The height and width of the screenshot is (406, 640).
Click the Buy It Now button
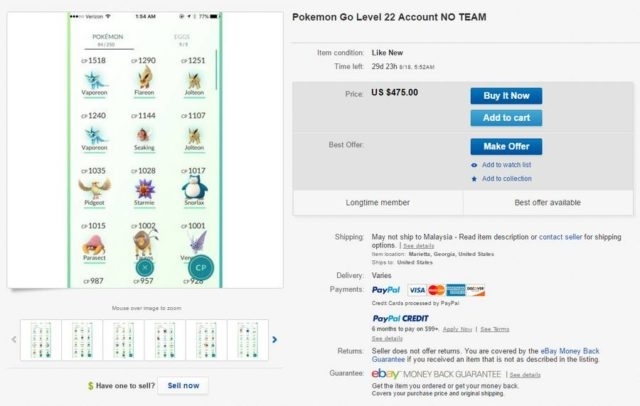click(506, 96)
